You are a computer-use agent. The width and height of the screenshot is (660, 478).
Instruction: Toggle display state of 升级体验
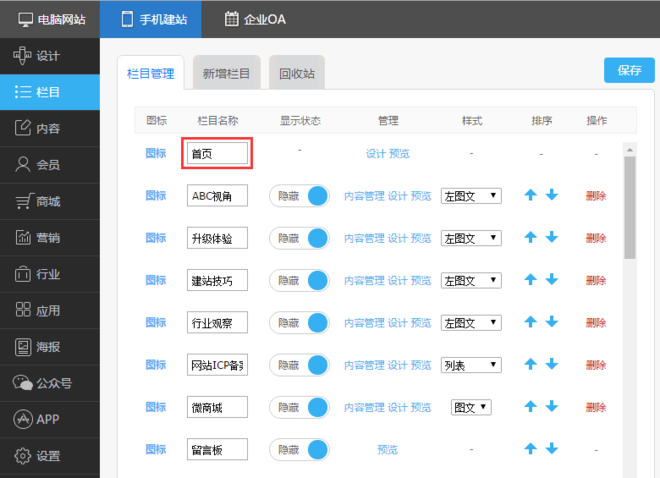pyautogui.click(x=299, y=238)
